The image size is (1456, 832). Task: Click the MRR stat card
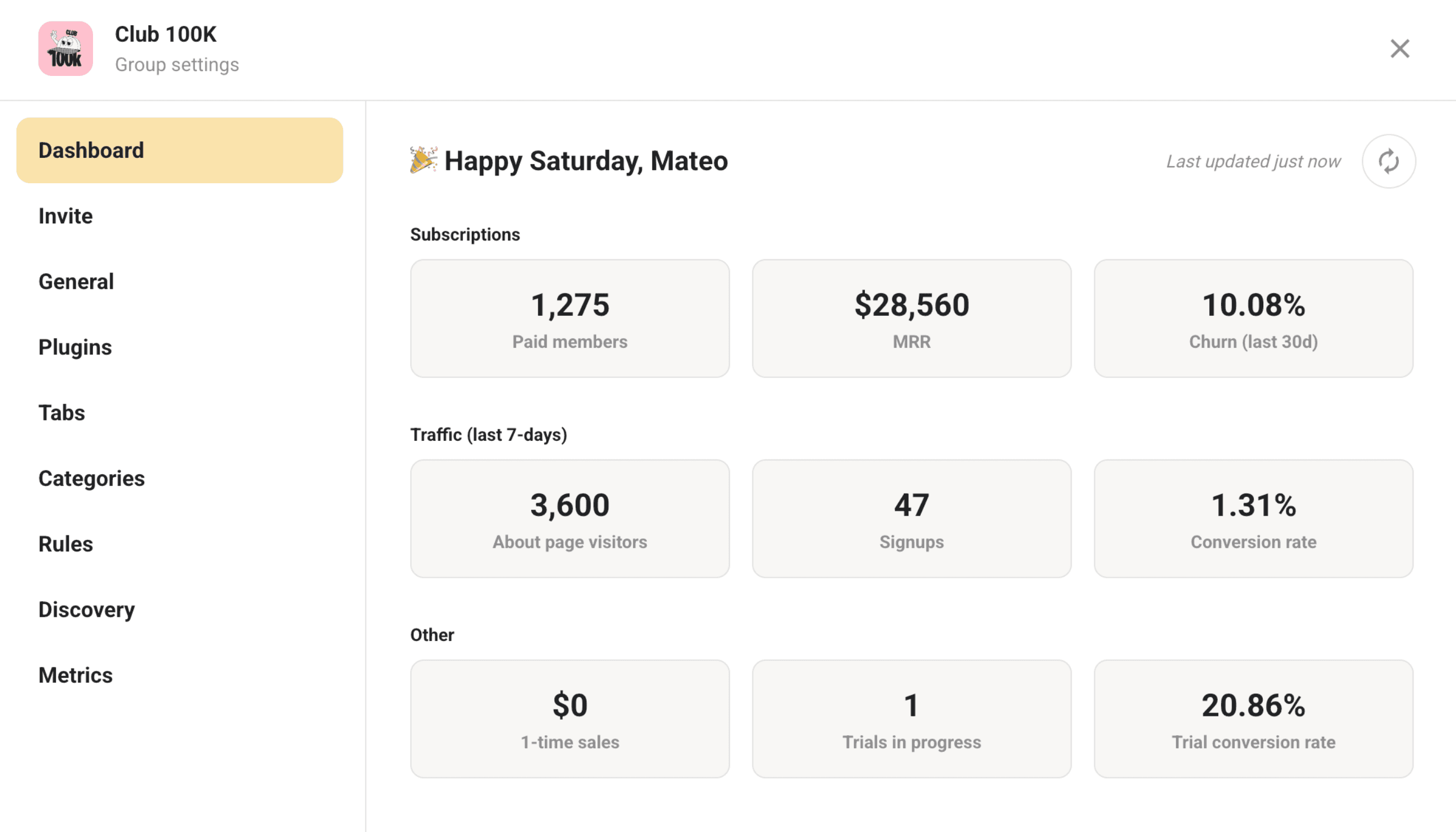[x=911, y=318]
